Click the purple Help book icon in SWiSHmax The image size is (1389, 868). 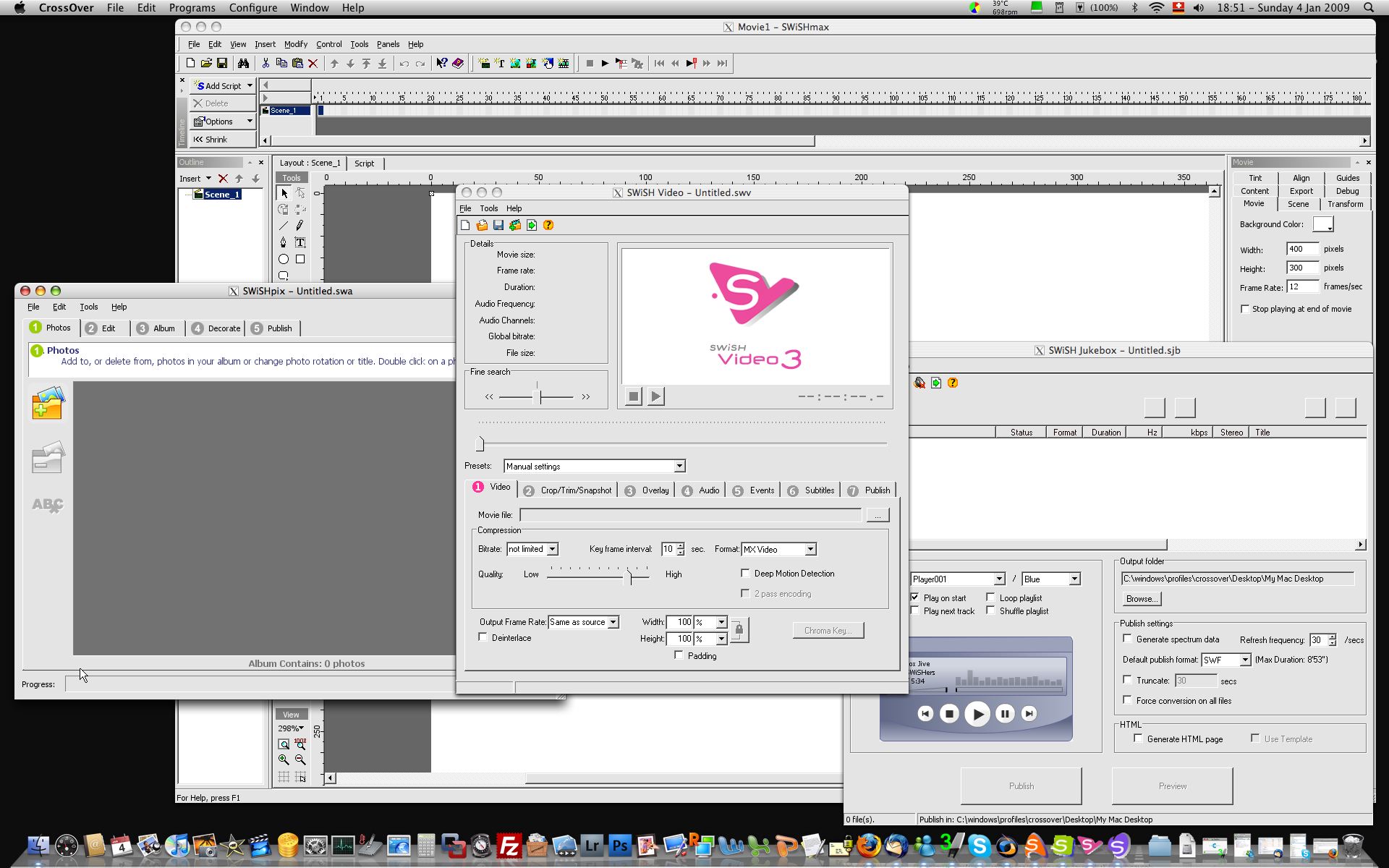[458, 64]
